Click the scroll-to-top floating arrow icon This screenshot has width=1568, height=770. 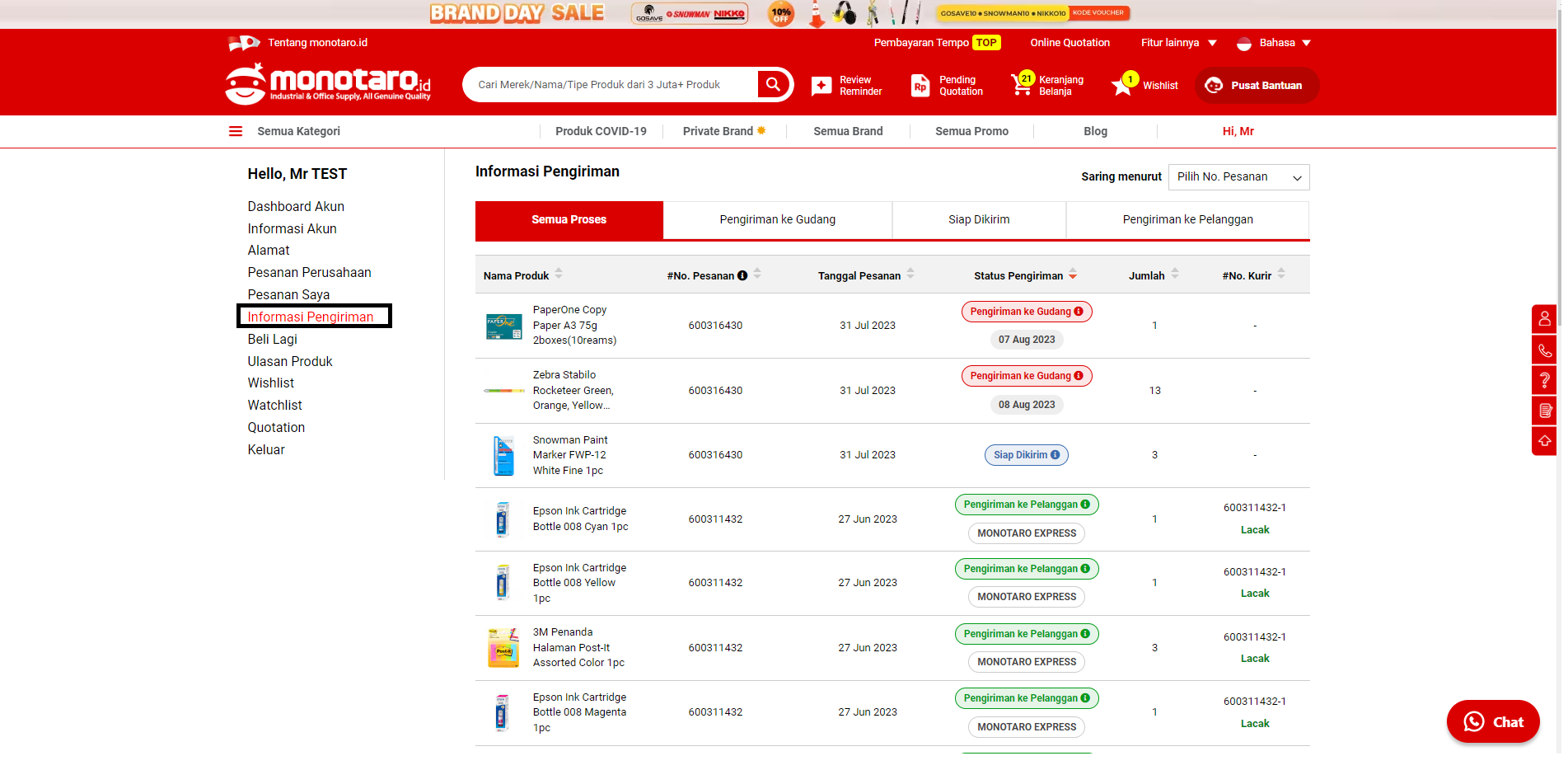1544,441
